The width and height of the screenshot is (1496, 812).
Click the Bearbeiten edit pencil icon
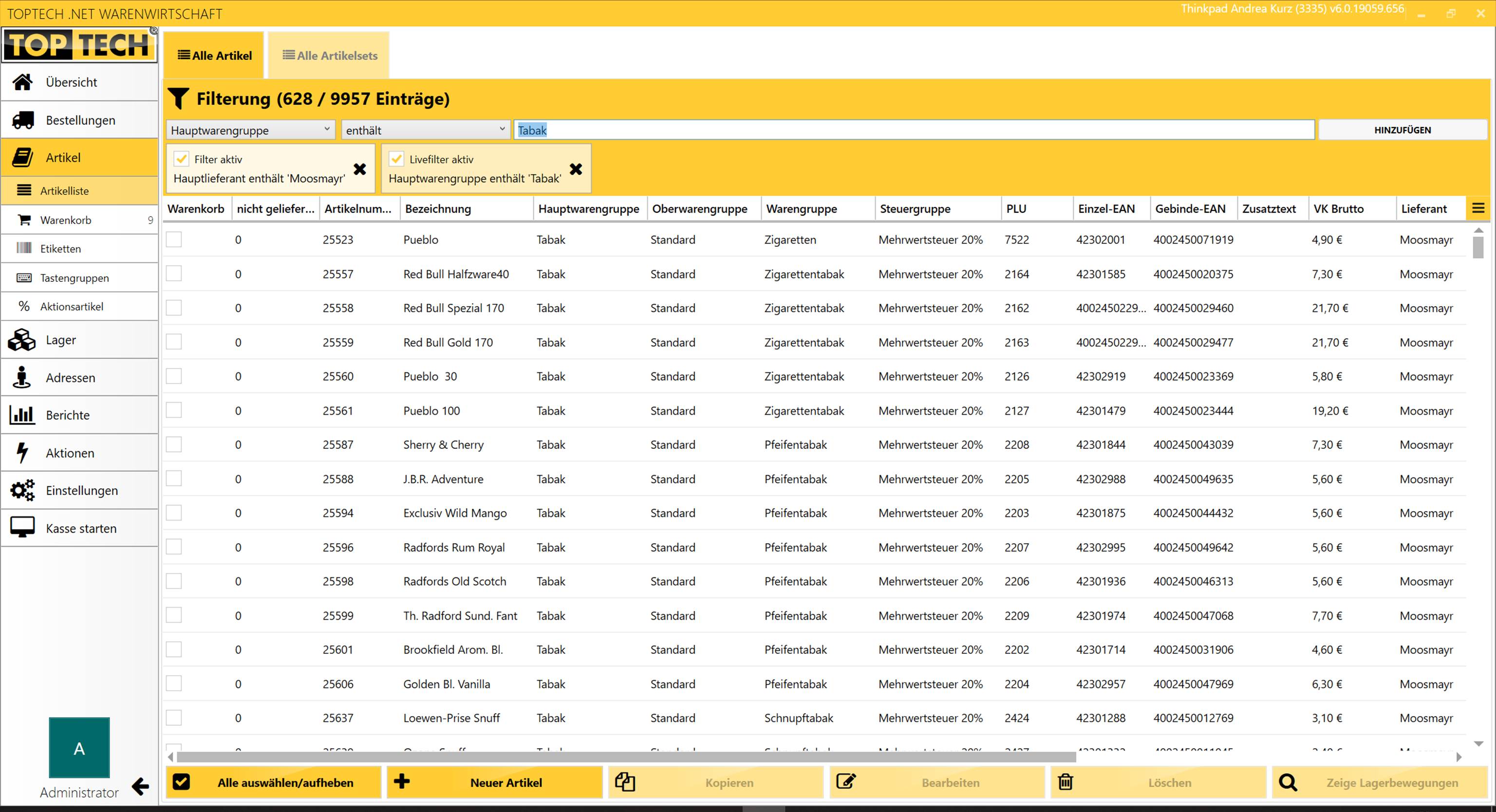pyautogui.click(x=846, y=782)
